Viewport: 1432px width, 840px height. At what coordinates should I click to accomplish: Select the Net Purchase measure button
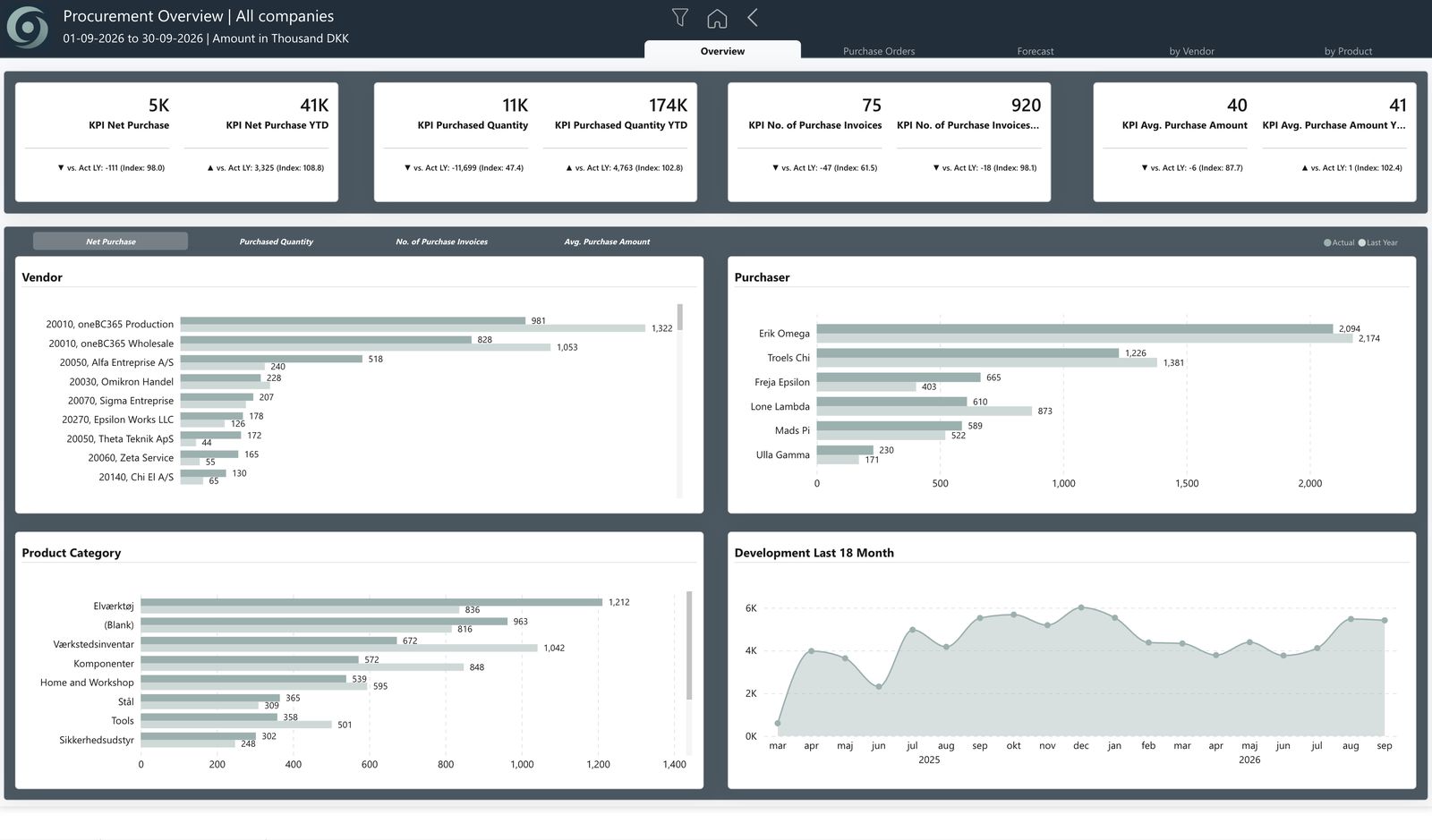(110, 242)
